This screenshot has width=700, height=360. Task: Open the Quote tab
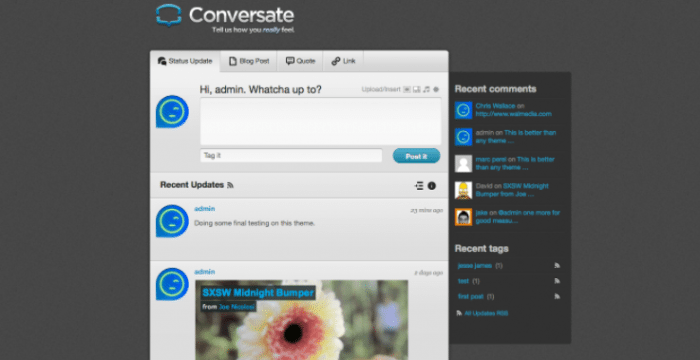coord(300,61)
